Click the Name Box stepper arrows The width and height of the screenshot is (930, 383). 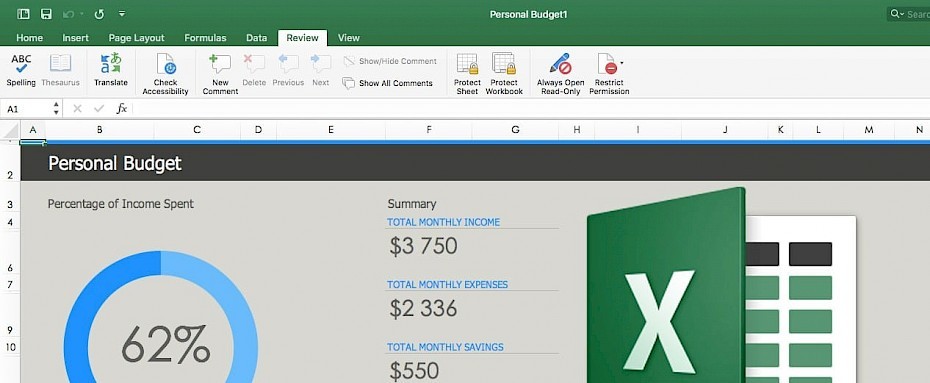[56, 109]
